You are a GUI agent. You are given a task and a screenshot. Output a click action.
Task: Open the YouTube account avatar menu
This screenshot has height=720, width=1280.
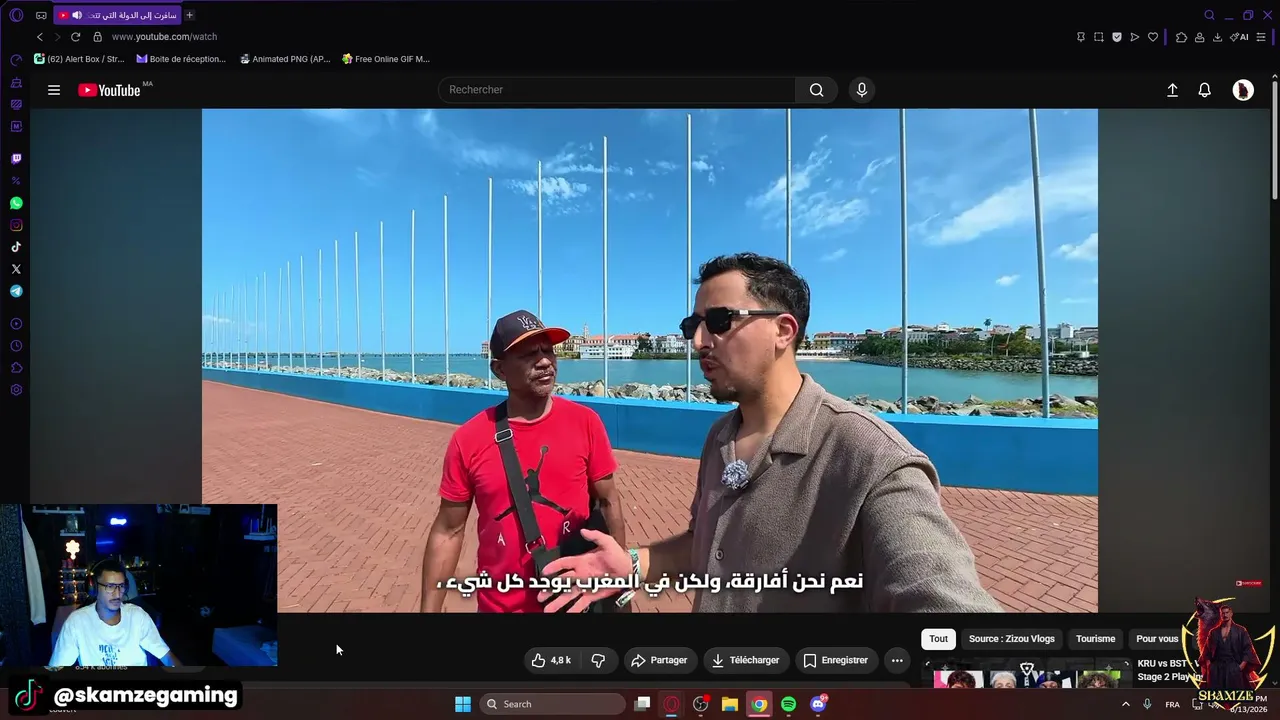pos(1243,90)
